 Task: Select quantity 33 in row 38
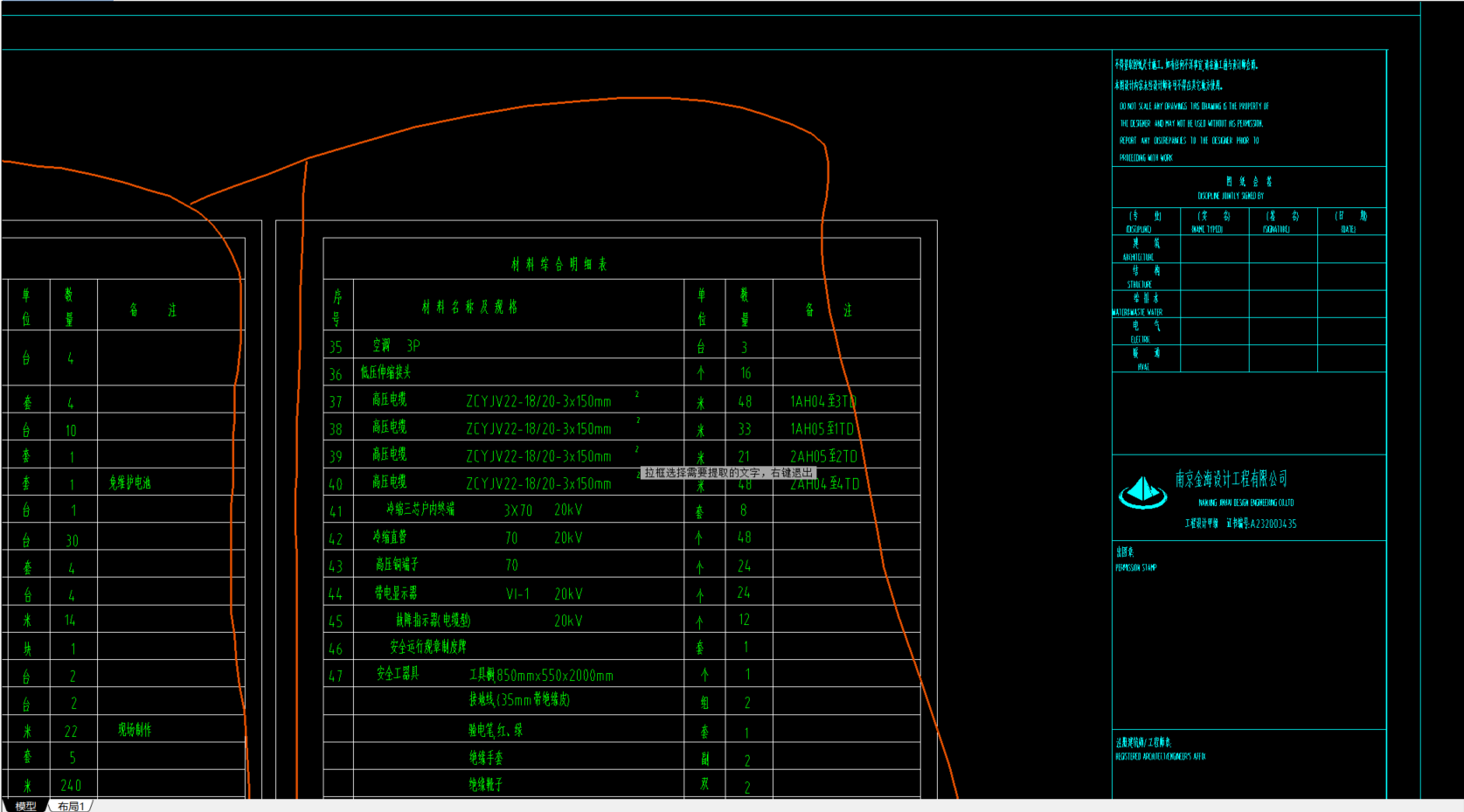point(745,429)
